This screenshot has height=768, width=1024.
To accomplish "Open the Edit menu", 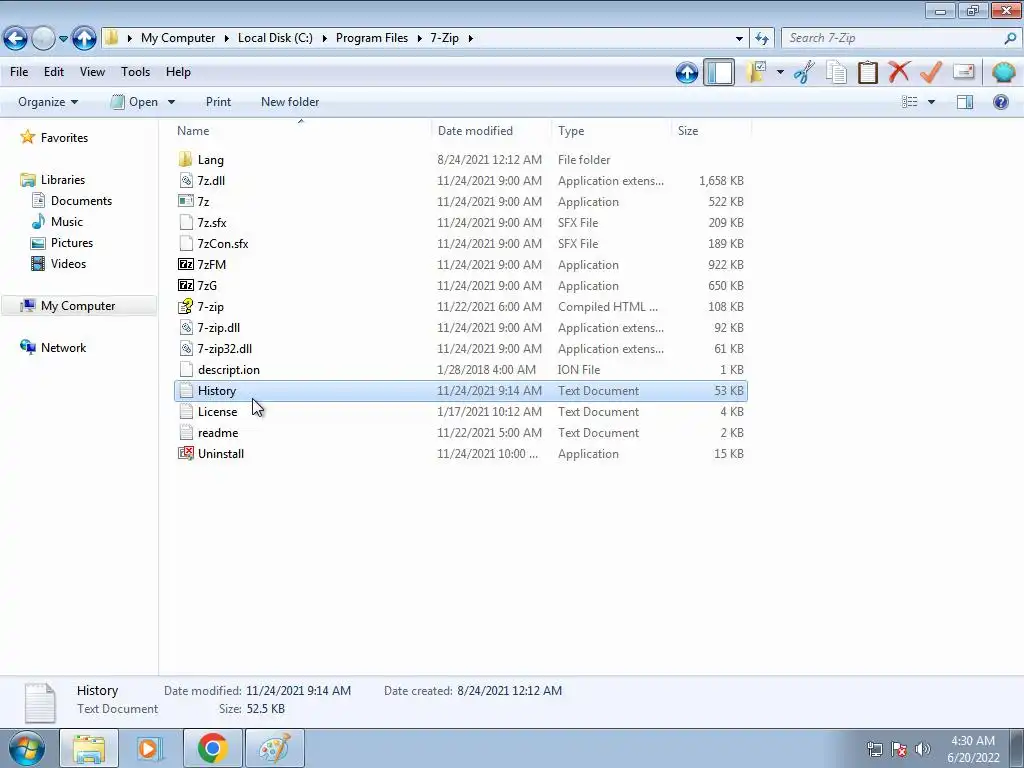I will 54,72.
